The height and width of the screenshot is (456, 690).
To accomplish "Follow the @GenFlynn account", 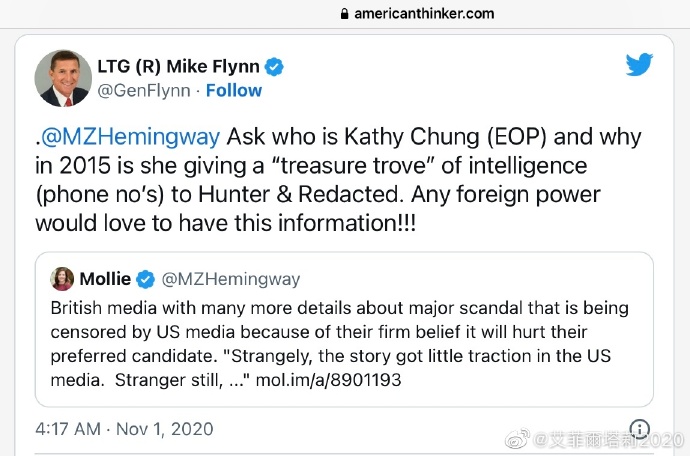I will tap(233, 91).
